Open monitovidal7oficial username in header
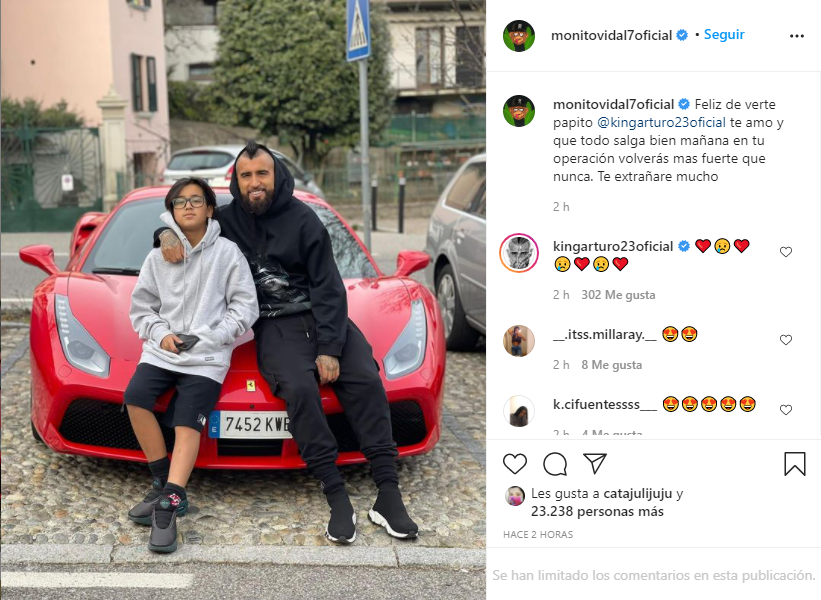 pos(612,35)
